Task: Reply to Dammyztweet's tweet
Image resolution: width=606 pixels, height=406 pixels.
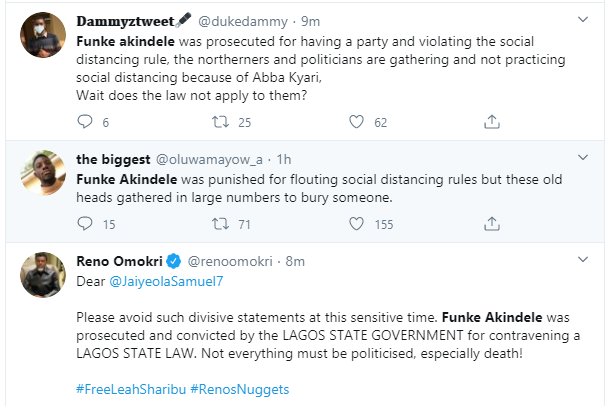Action: tap(85, 123)
